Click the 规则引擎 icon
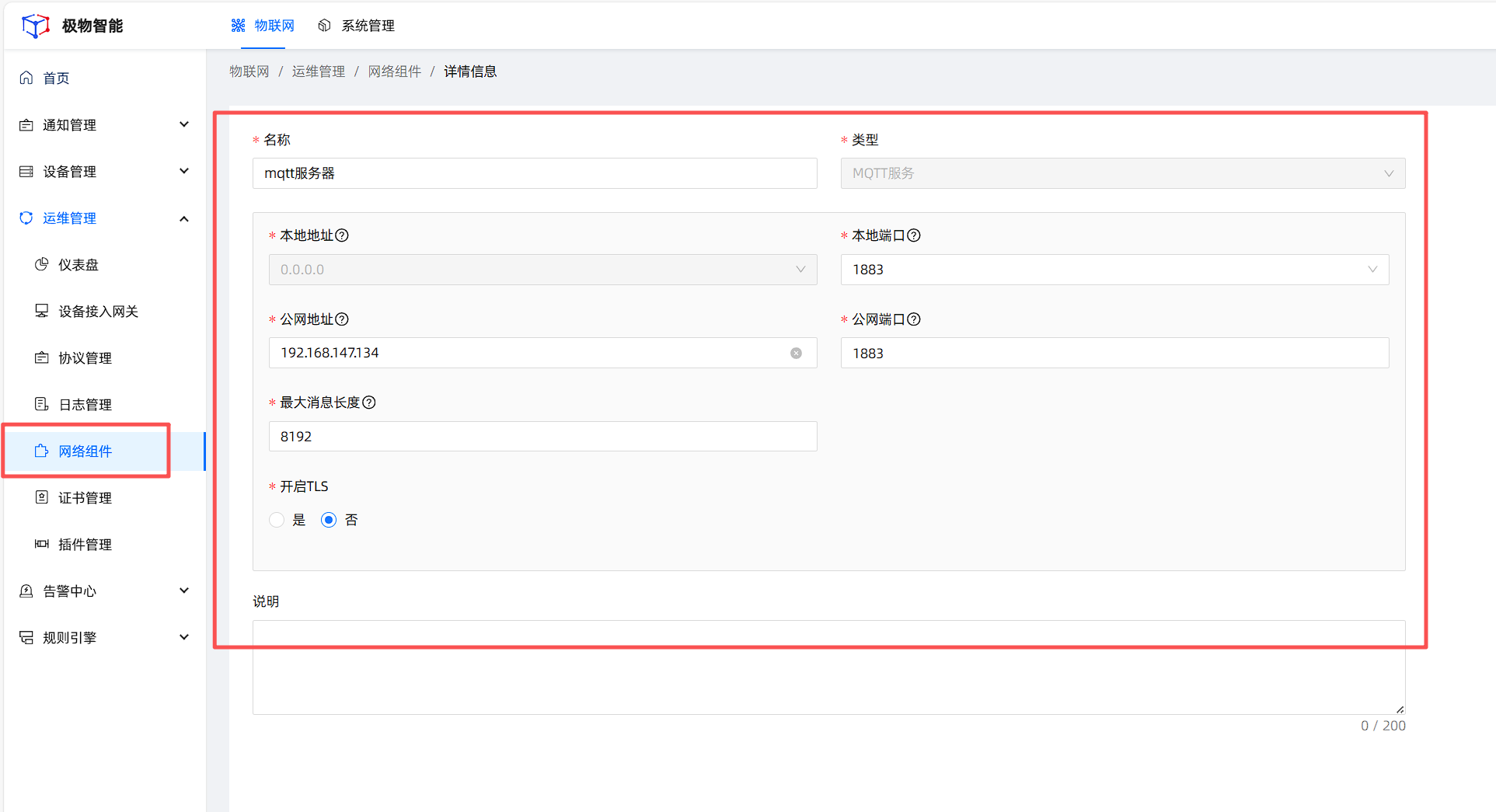This screenshot has width=1496, height=812. click(26, 638)
